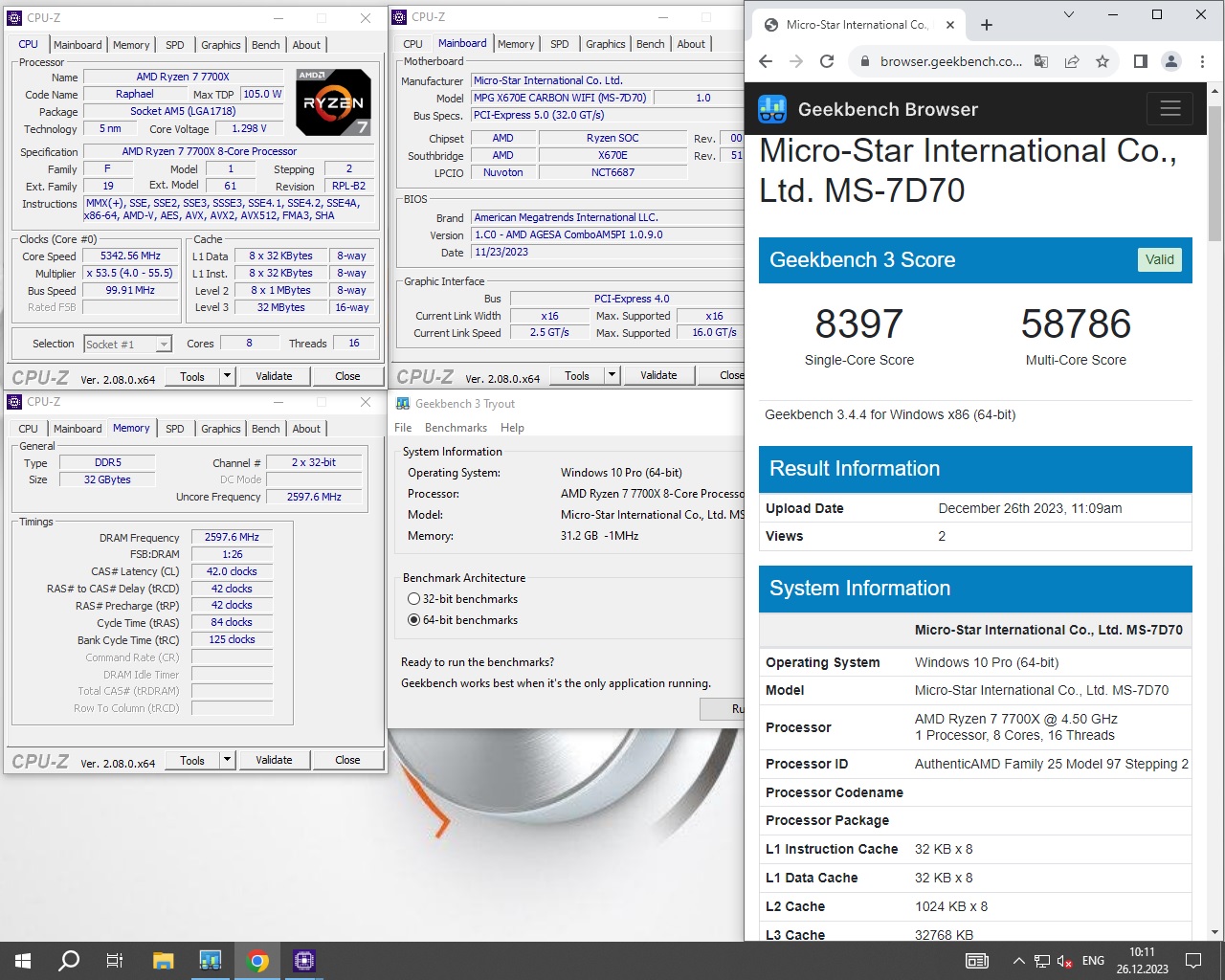Click the 8397 Single-Core Score value
Screen dimensions: 1225x980
[x=858, y=324]
